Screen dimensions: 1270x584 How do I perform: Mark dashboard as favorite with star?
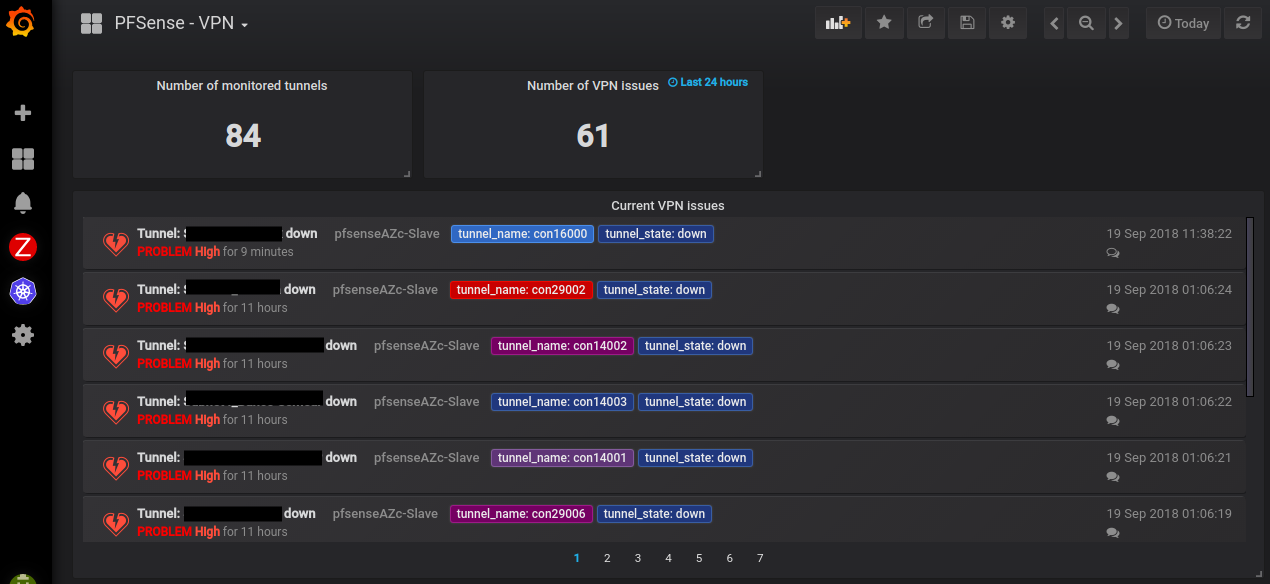(884, 23)
